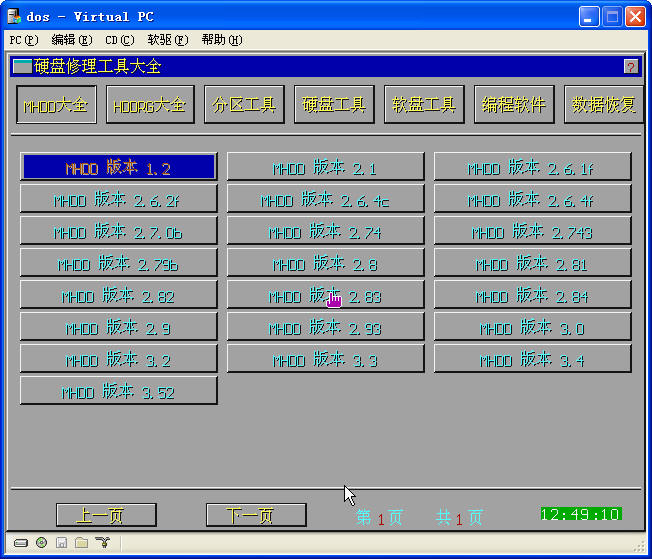Launch MHDD 版本 2.7.0b
This screenshot has width=652, height=559.
[x=119, y=231]
